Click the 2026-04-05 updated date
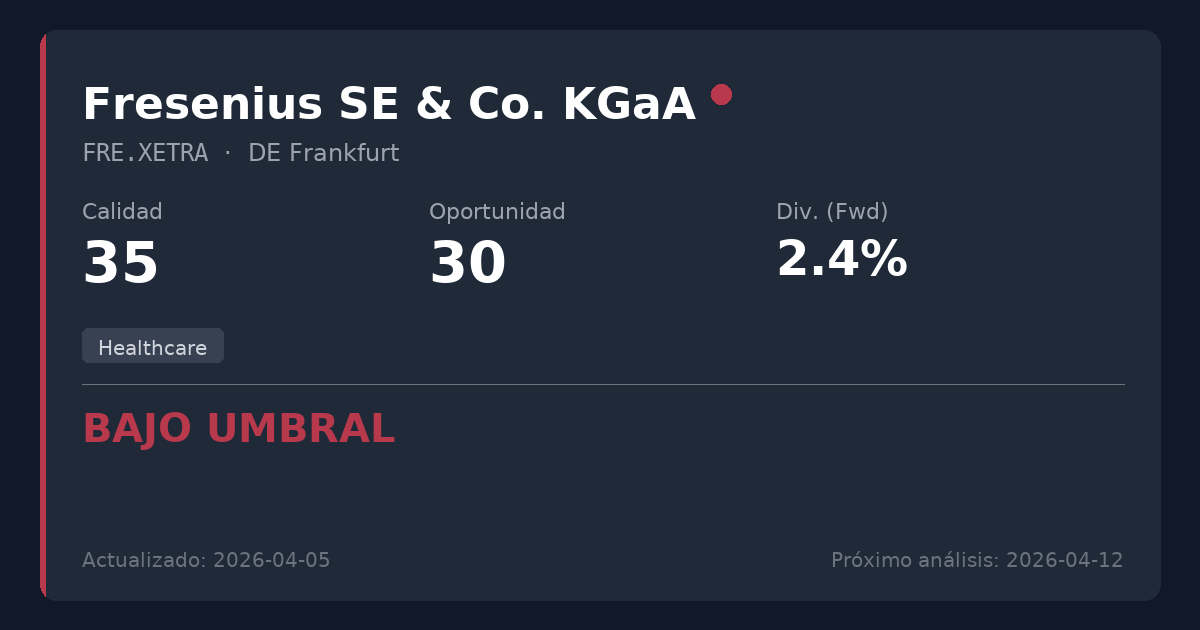 (x=271, y=560)
